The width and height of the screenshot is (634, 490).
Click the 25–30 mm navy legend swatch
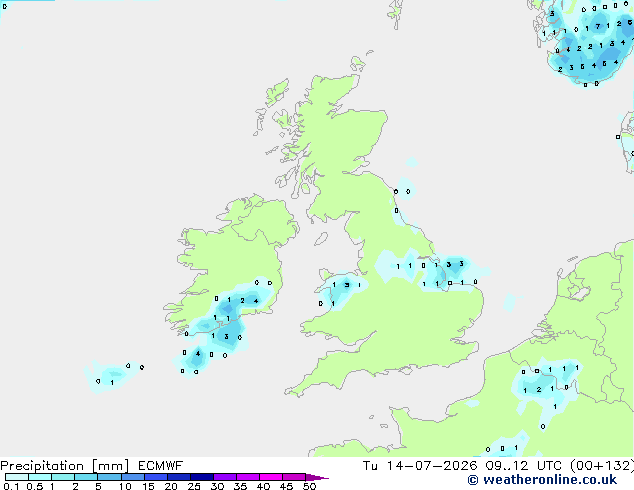(202, 477)
